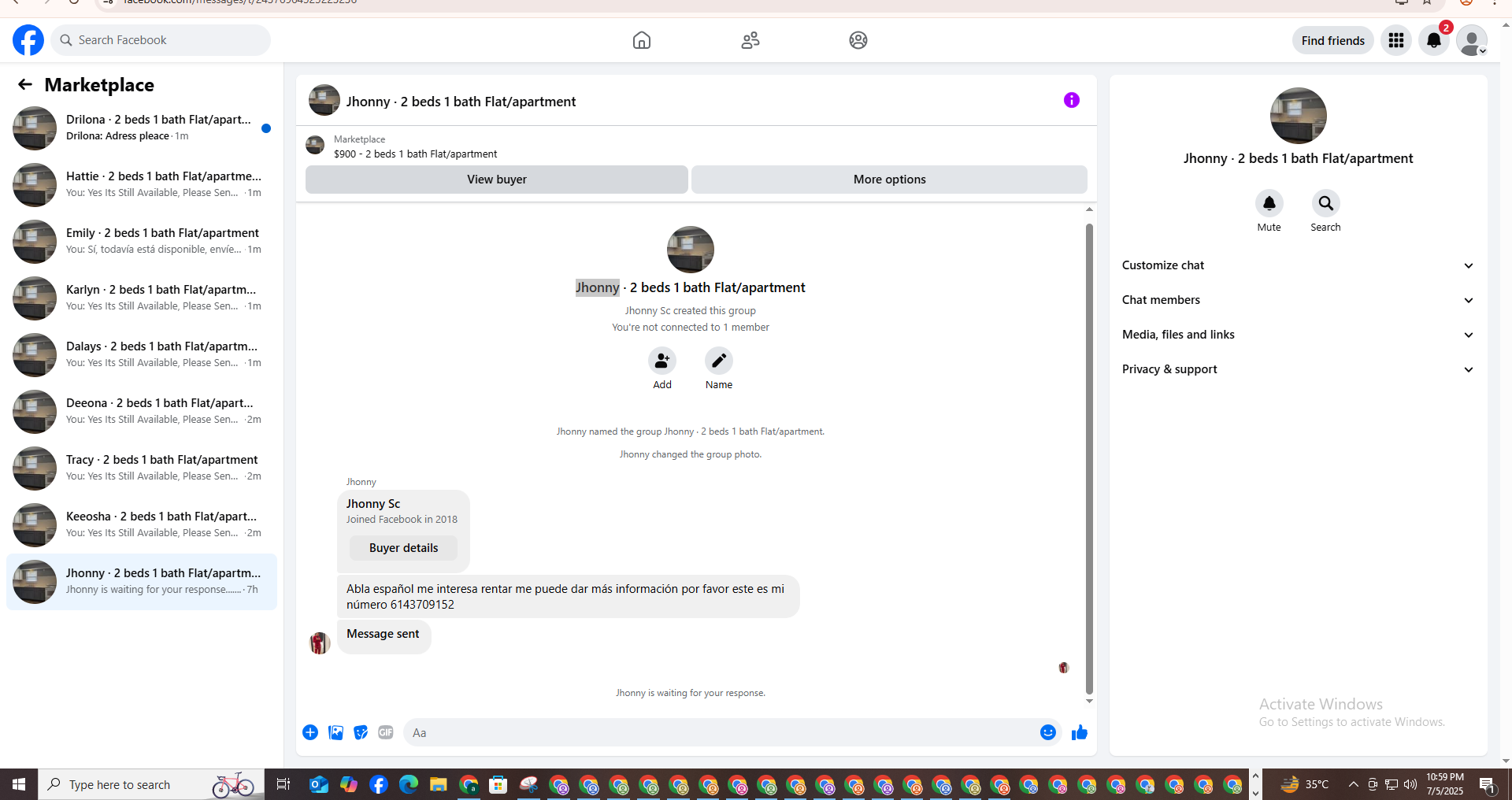Screen dimensions: 1512x800
Task: Open Drilona conversation
Action: (142, 128)
